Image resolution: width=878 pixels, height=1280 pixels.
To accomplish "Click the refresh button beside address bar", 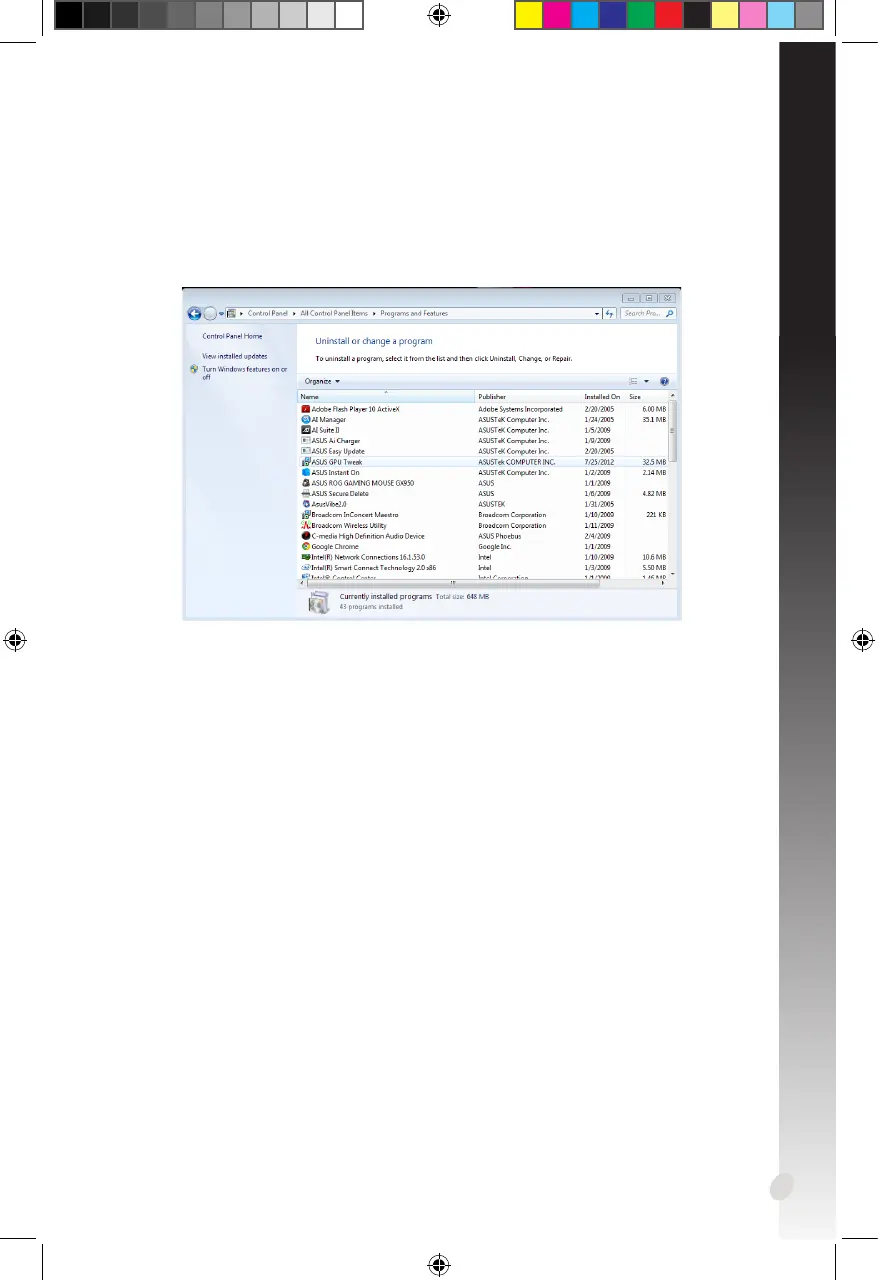I will (609, 314).
